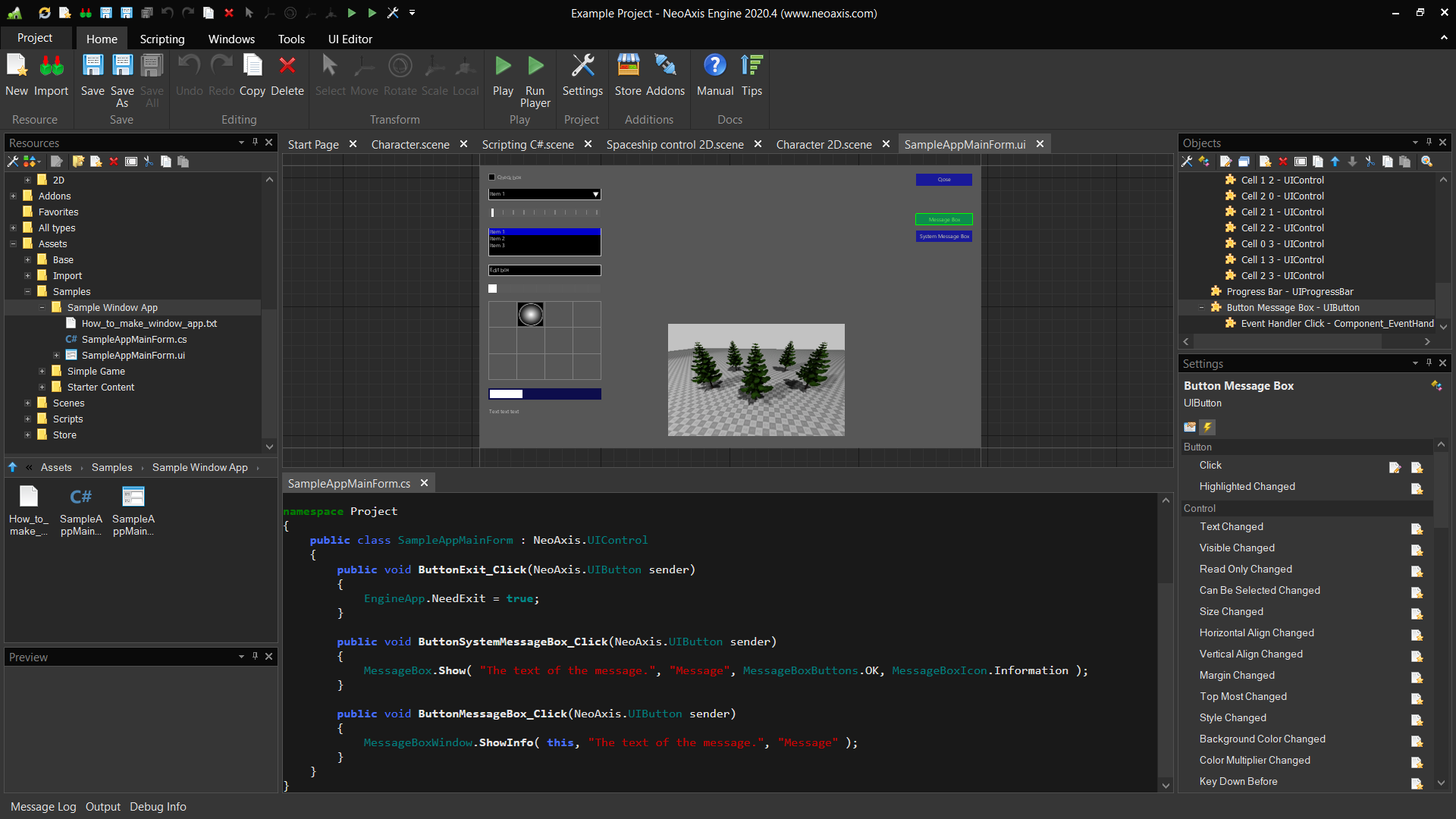This screenshot has height=819, width=1456.
Task: Switch to the Character.scene document tab
Action: 409,144
